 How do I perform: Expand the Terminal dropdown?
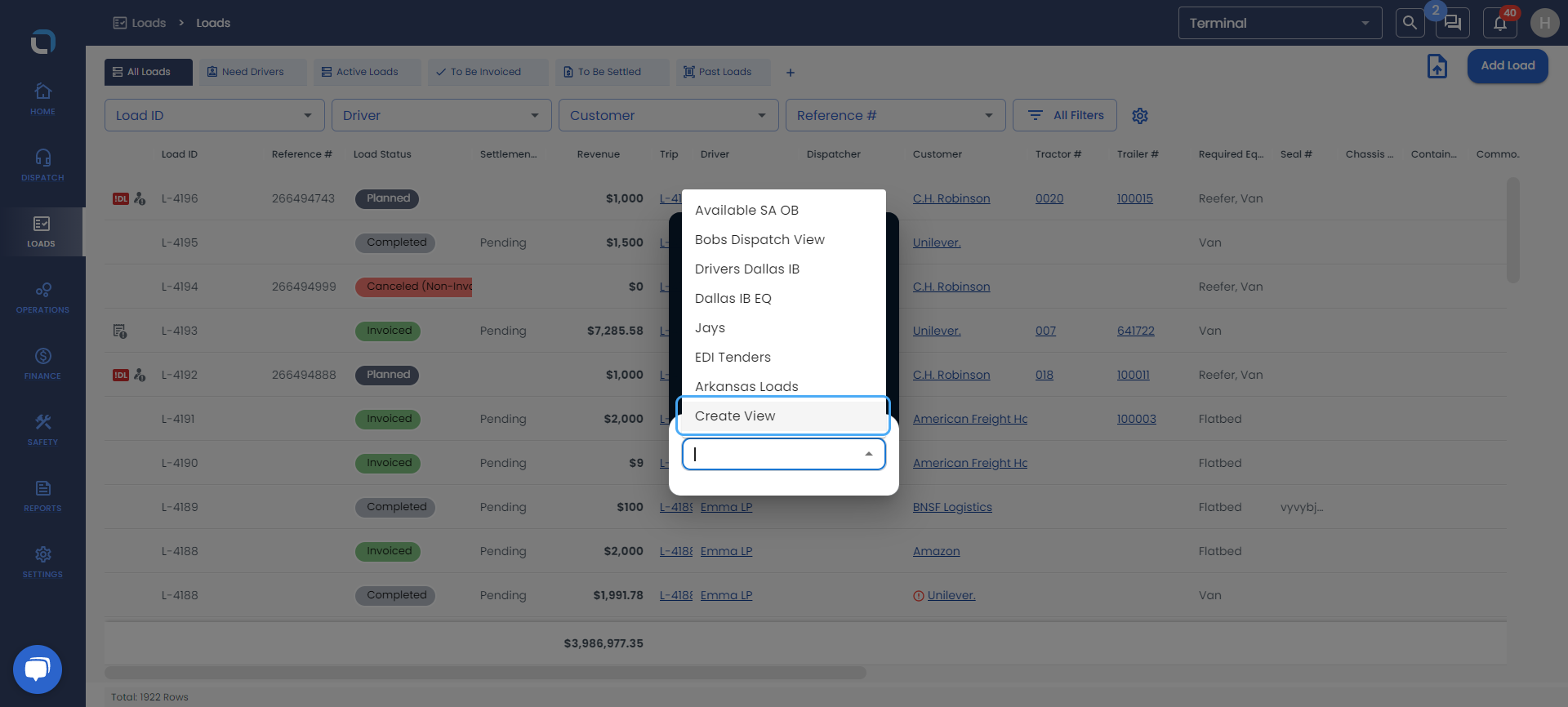[1280, 23]
